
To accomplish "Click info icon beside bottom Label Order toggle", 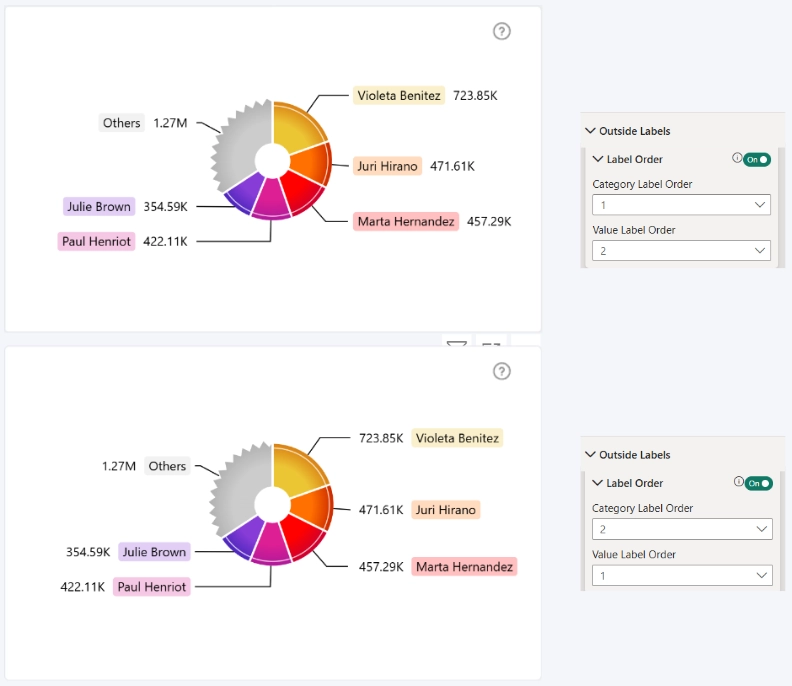I will click(x=738, y=482).
